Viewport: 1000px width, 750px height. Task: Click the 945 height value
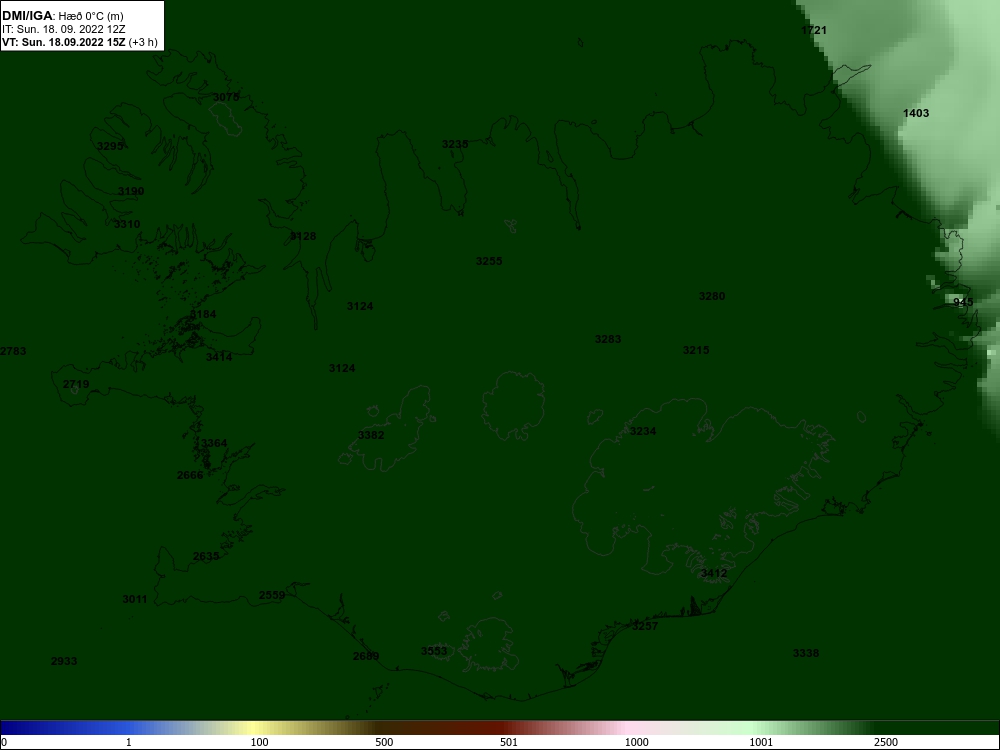pyautogui.click(x=963, y=302)
